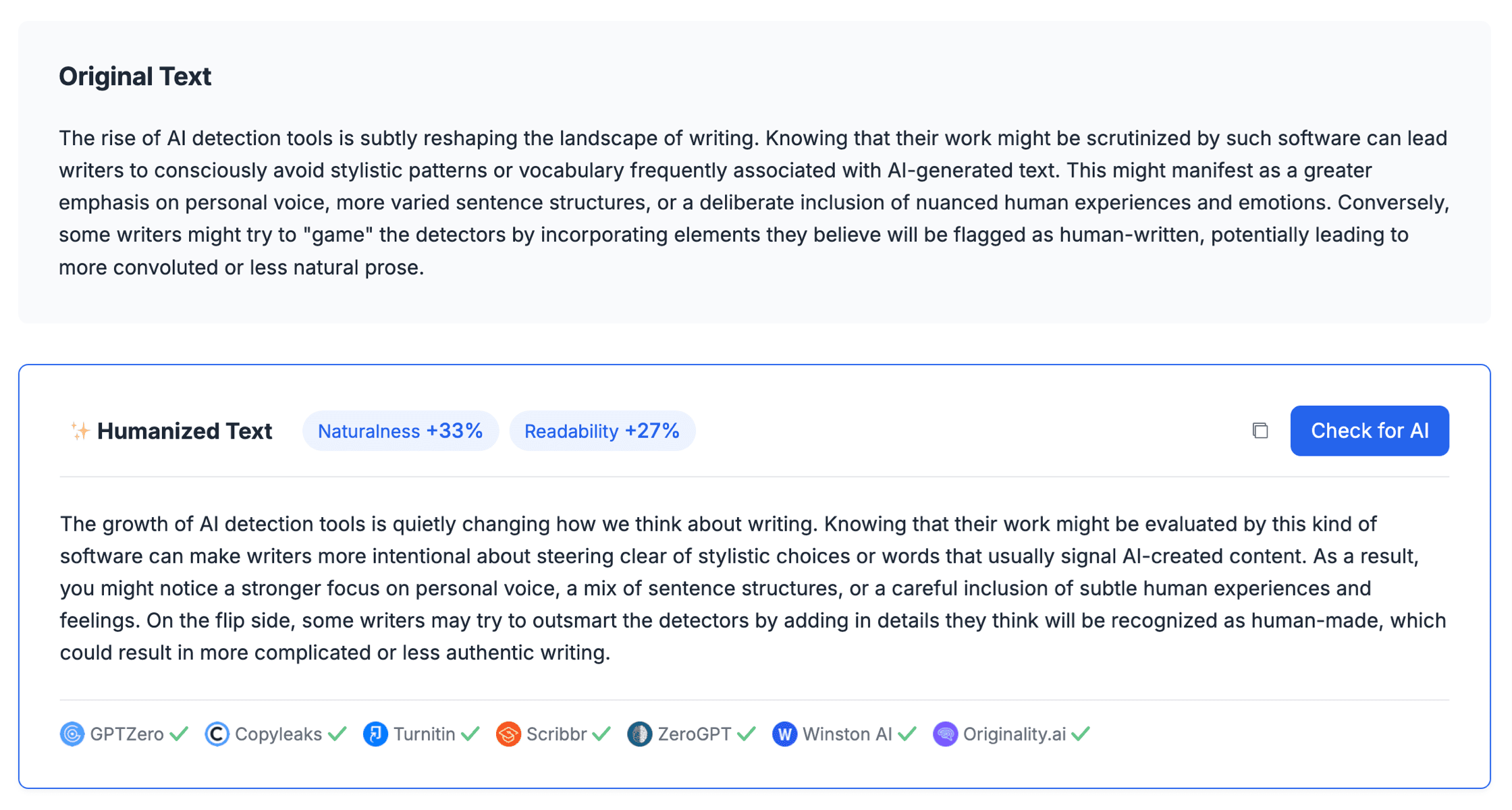The height and width of the screenshot is (810, 1512).
Task: Click the Humanized Text heading
Action: tap(184, 431)
